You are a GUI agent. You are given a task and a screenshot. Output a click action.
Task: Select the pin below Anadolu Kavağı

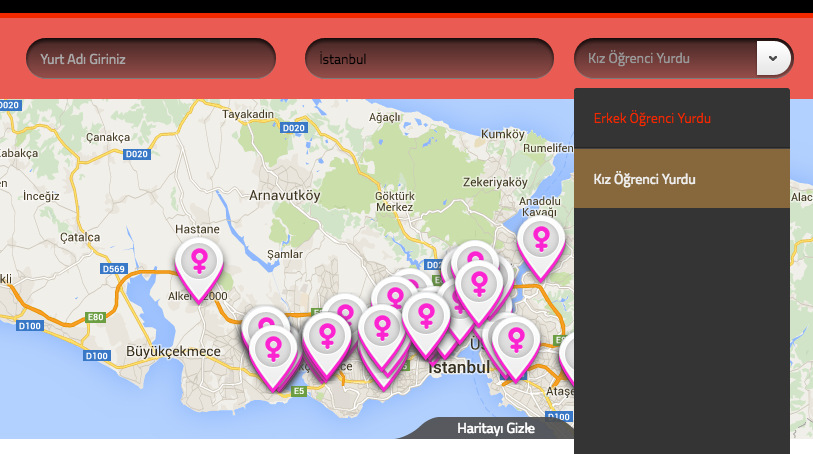pos(541,246)
